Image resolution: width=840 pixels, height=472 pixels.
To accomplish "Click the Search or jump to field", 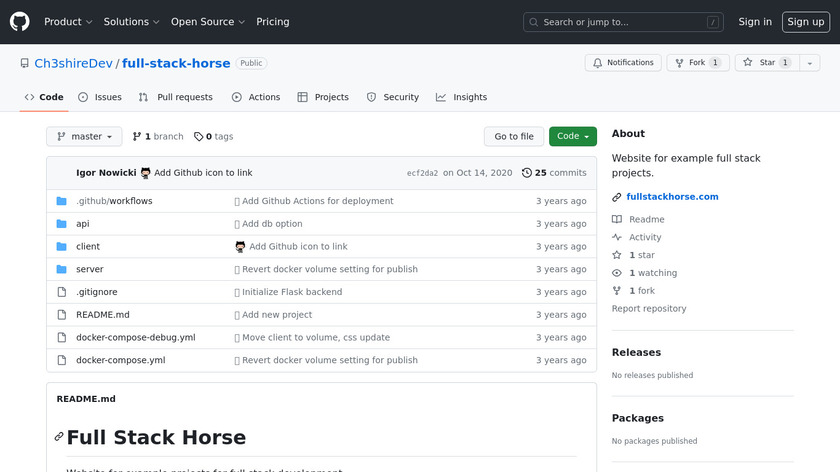I will click(624, 22).
